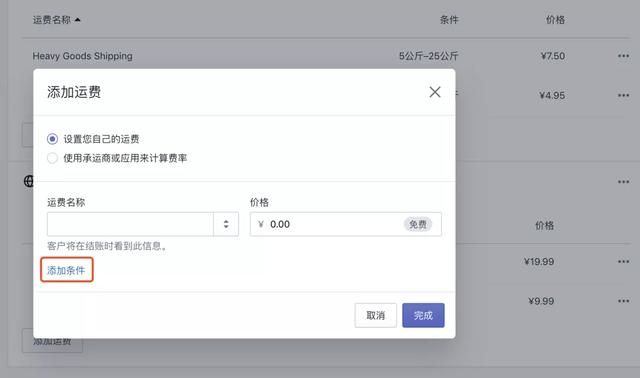The image size is (640, 378).
Task: Open more options for Heavy Goods Shipping row
Action: tap(623, 56)
